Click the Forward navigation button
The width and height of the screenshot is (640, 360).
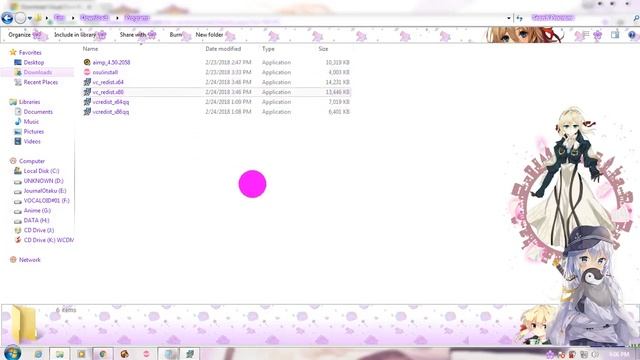20,18
